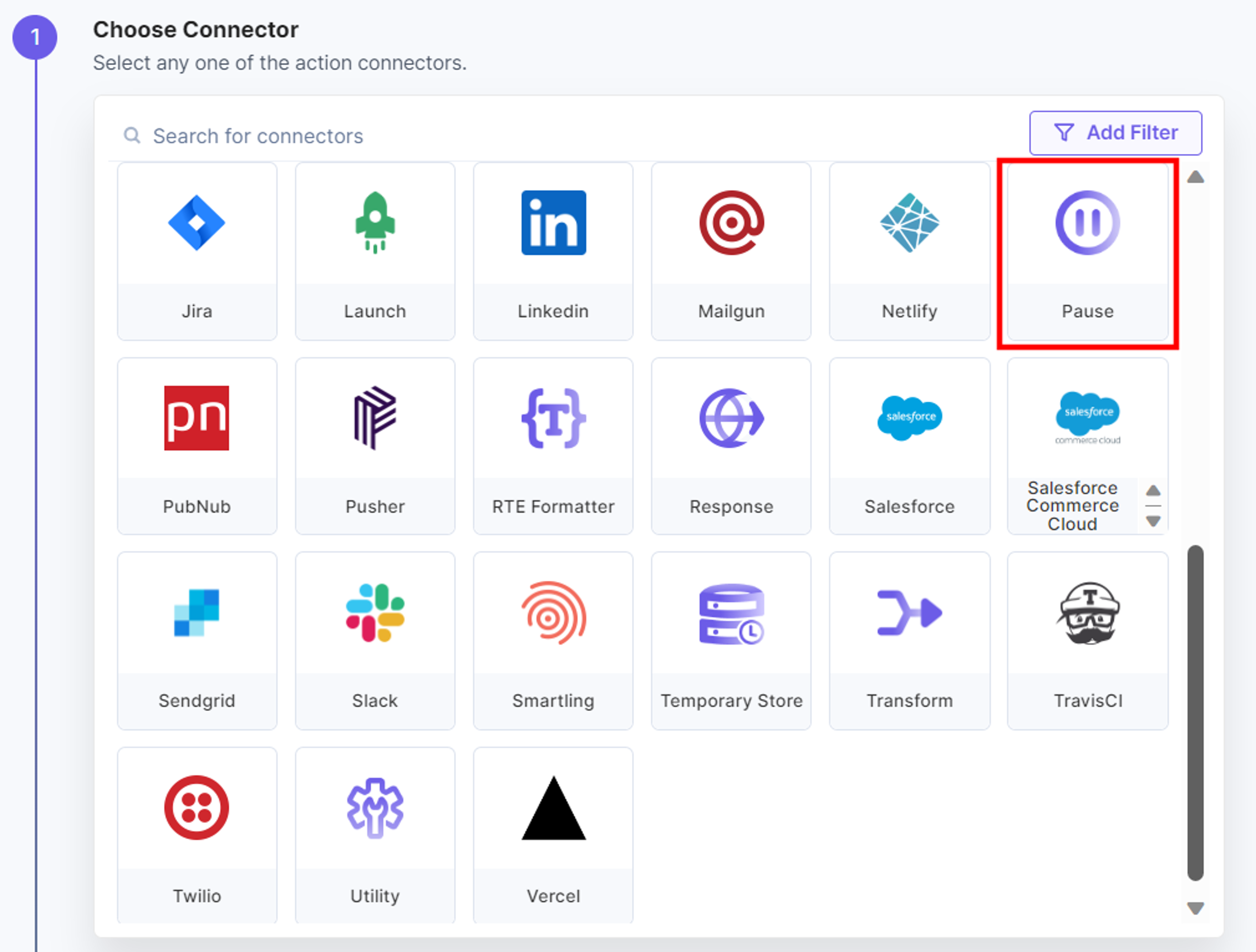Click the 'Pusher' connector label
The height and width of the screenshot is (952, 1256).
point(375,506)
